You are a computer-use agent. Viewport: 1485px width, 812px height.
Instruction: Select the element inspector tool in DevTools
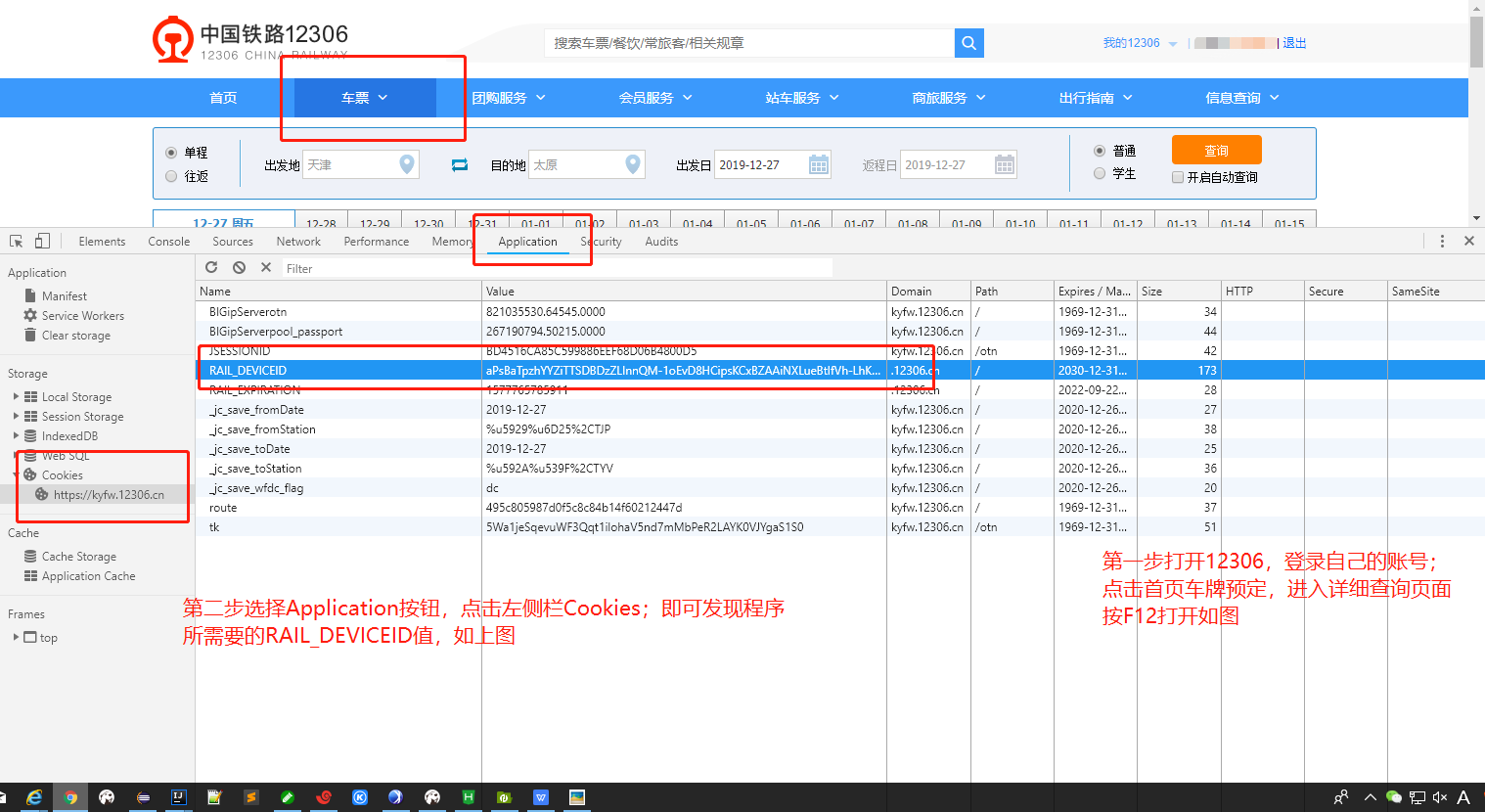(16, 240)
